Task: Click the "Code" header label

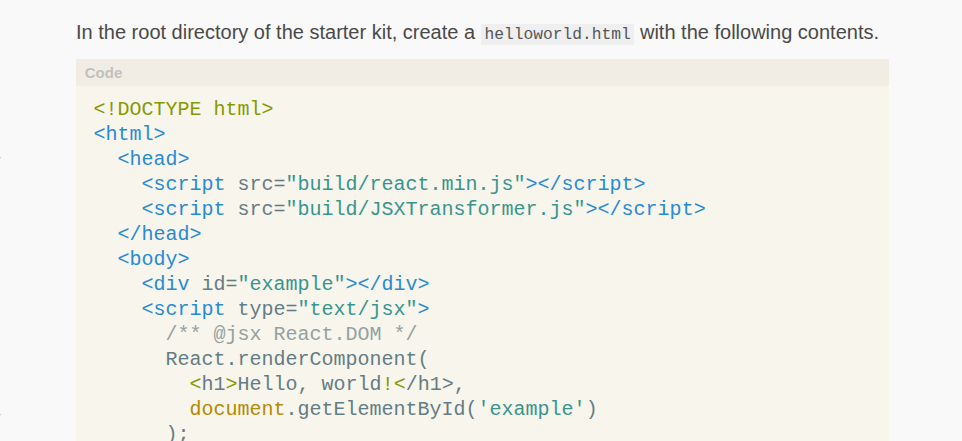Action: 104,73
